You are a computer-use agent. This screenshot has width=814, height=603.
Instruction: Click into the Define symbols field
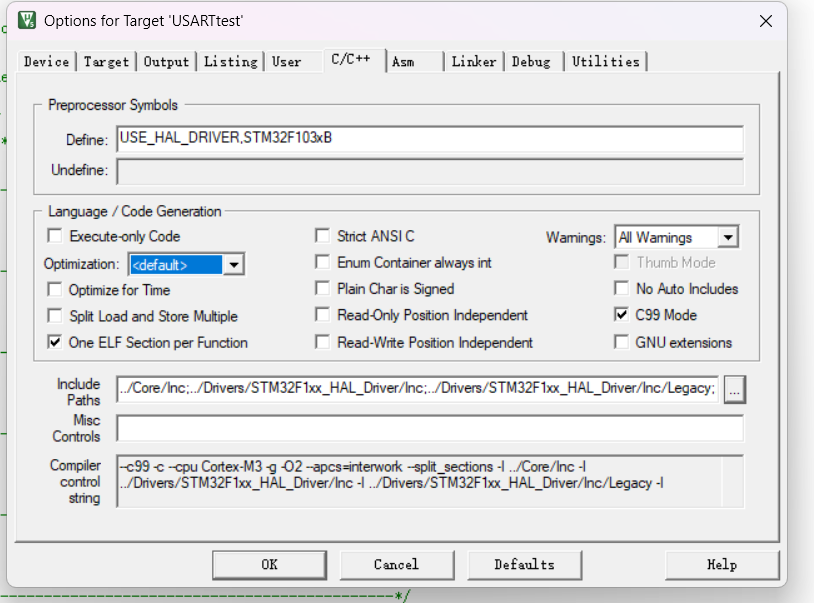click(x=430, y=138)
